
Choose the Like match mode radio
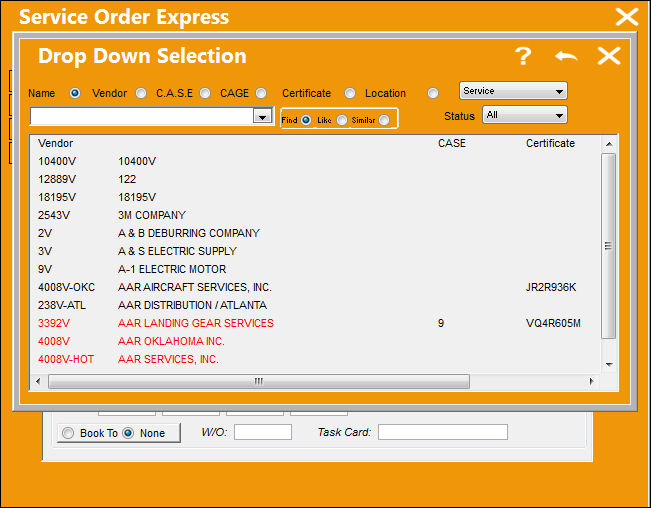point(342,120)
